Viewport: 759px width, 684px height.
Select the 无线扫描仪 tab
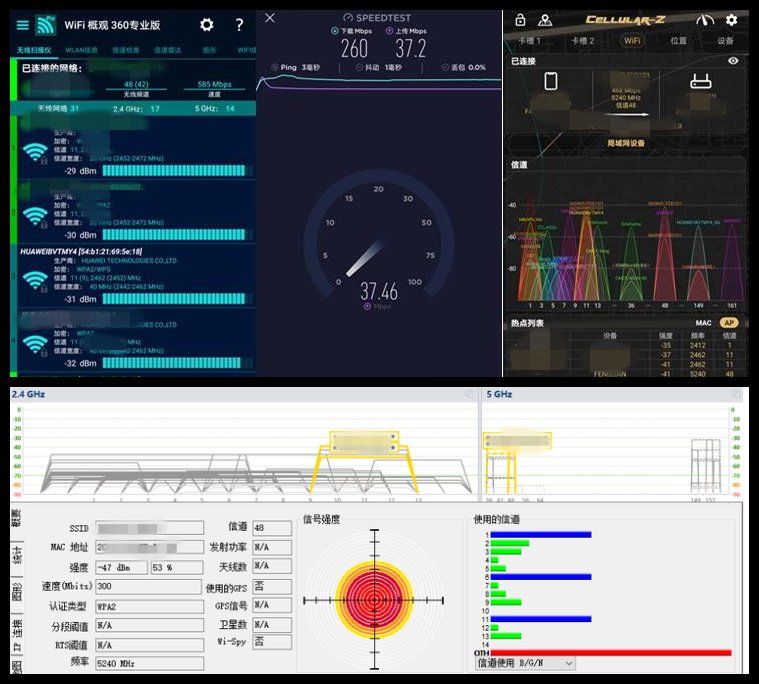pyautogui.click(x=34, y=50)
